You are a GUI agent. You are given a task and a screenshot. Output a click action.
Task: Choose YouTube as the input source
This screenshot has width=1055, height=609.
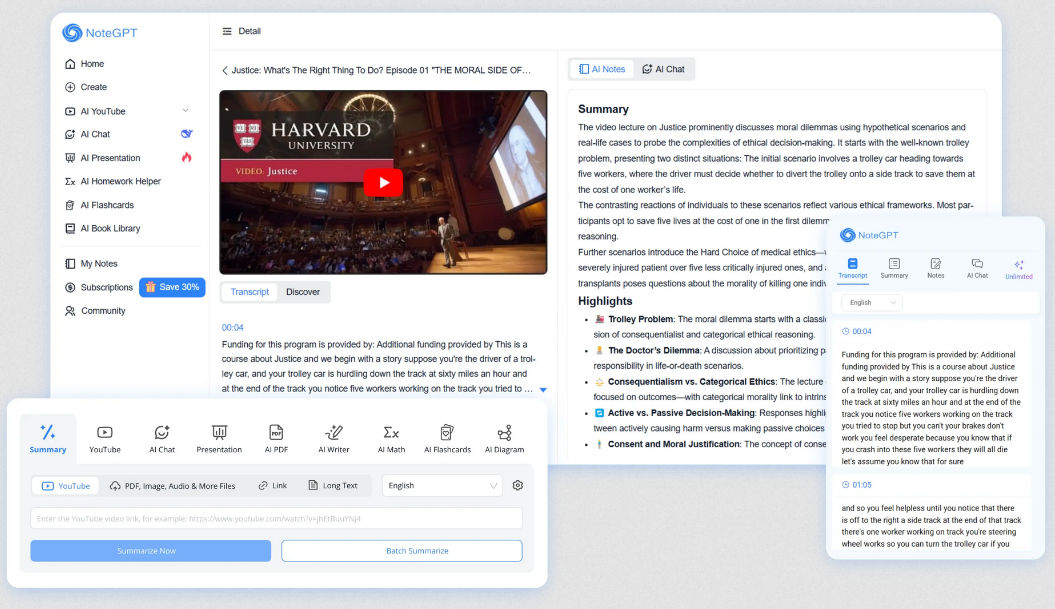[66, 486]
